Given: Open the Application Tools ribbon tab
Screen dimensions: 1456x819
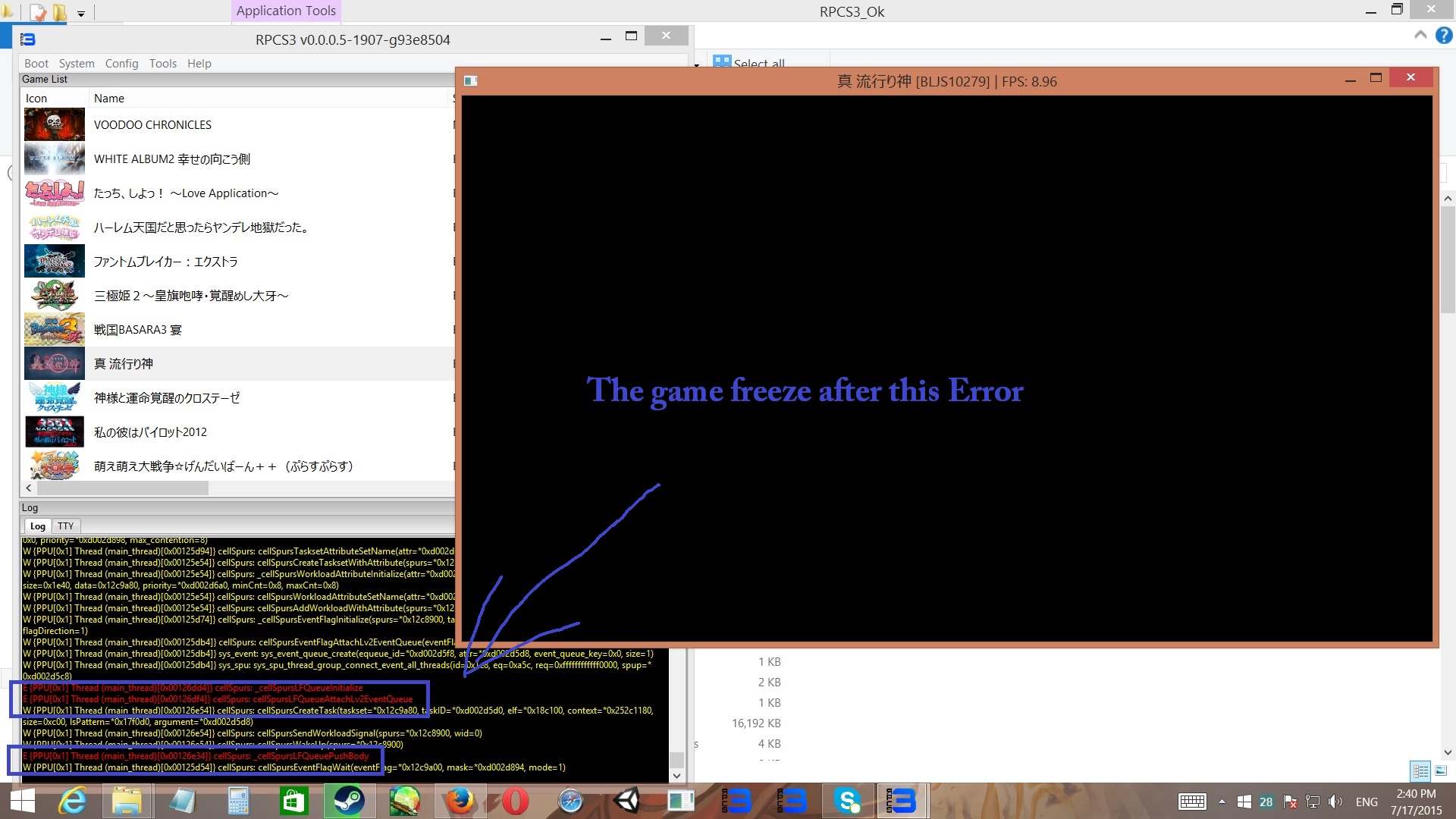Looking at the screenshot, I should click(x=286, y=11).
